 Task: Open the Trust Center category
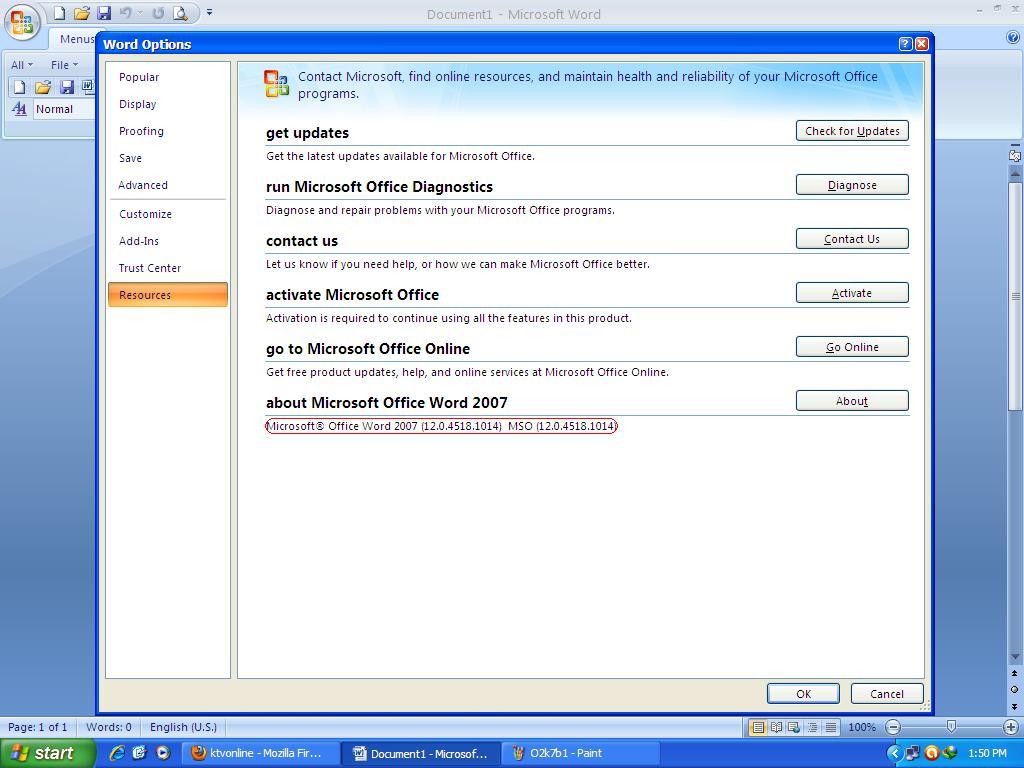tap(150, 268)
